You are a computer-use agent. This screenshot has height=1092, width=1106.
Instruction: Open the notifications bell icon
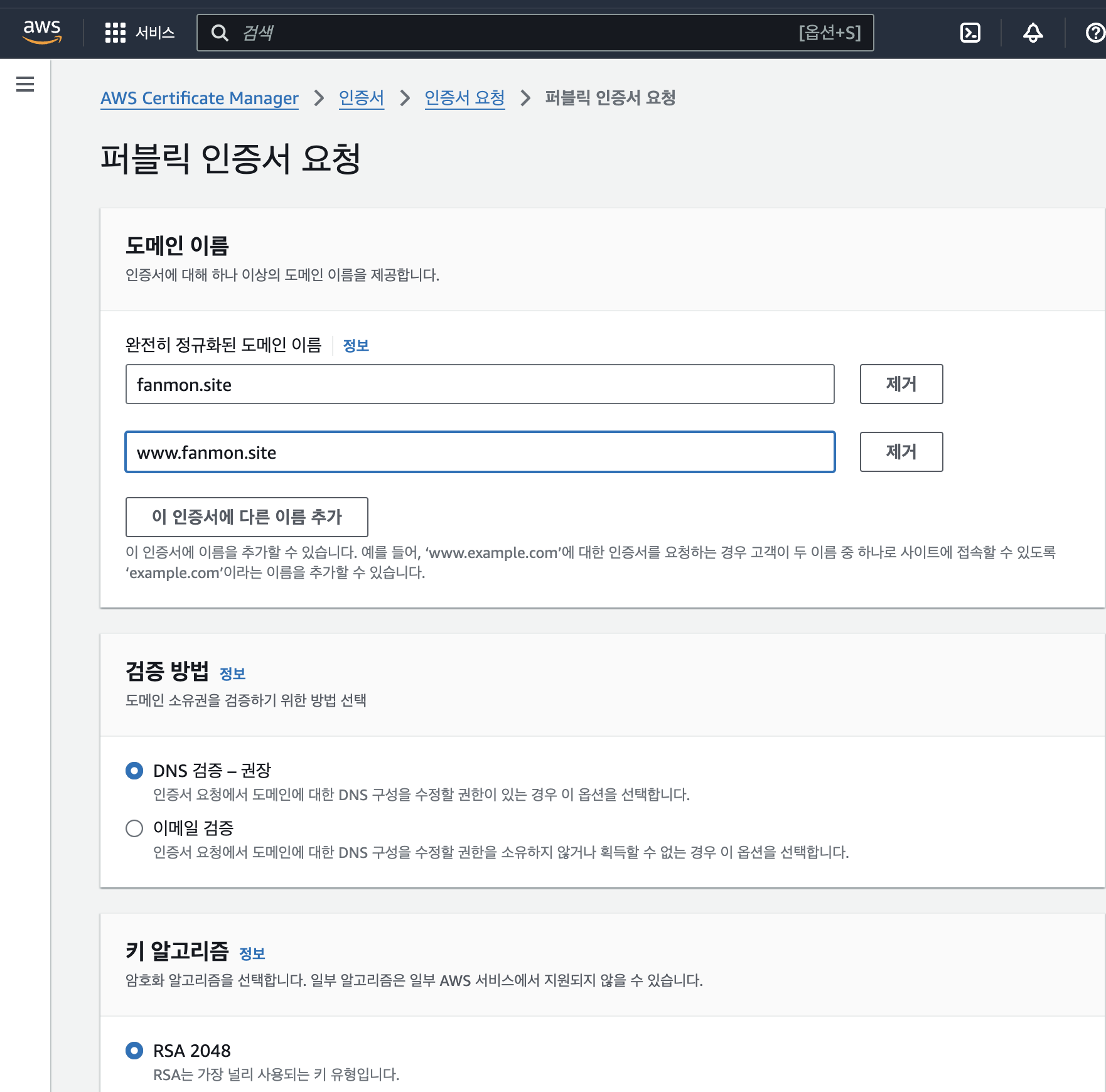pos(1033,33)
